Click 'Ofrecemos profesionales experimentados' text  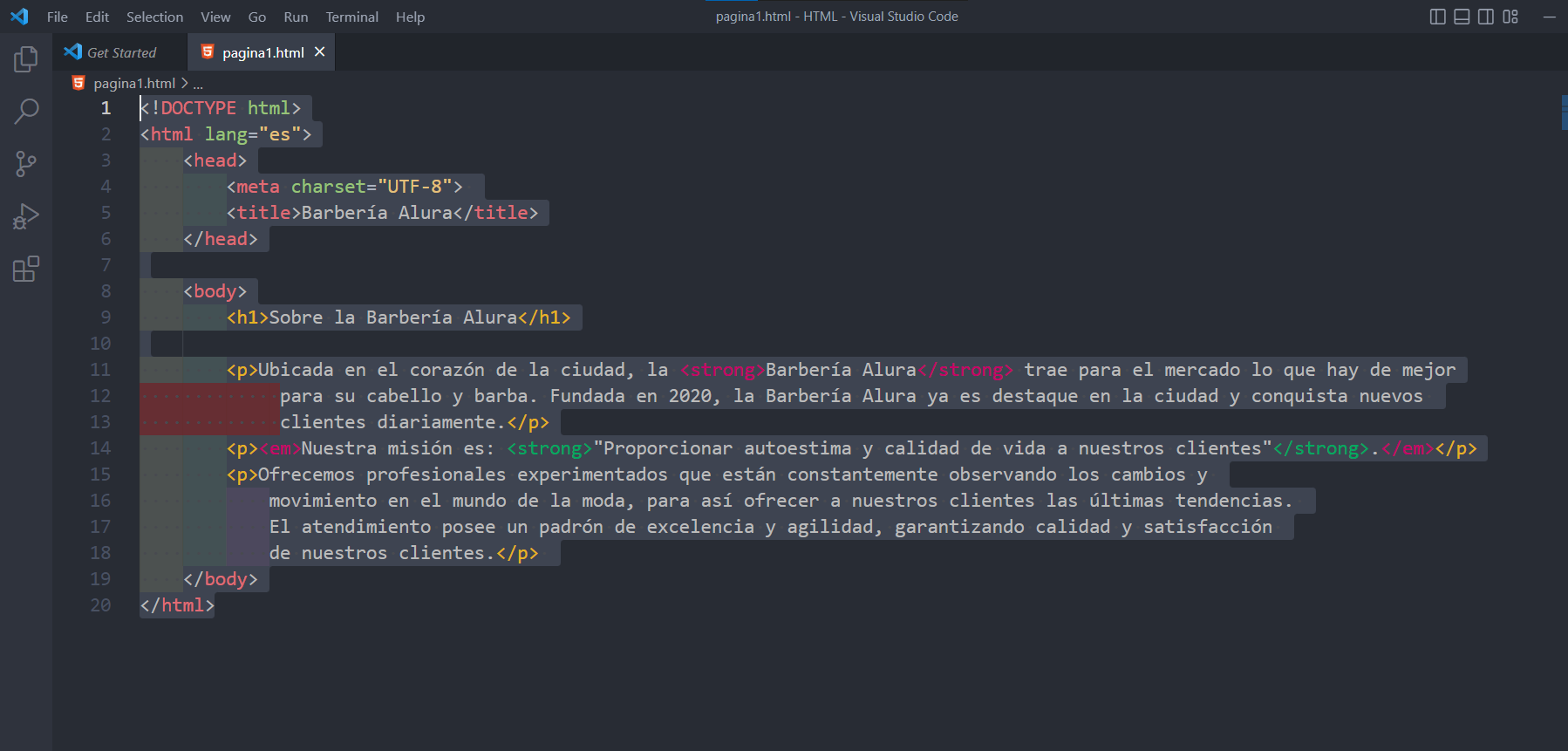pos(463,474)
